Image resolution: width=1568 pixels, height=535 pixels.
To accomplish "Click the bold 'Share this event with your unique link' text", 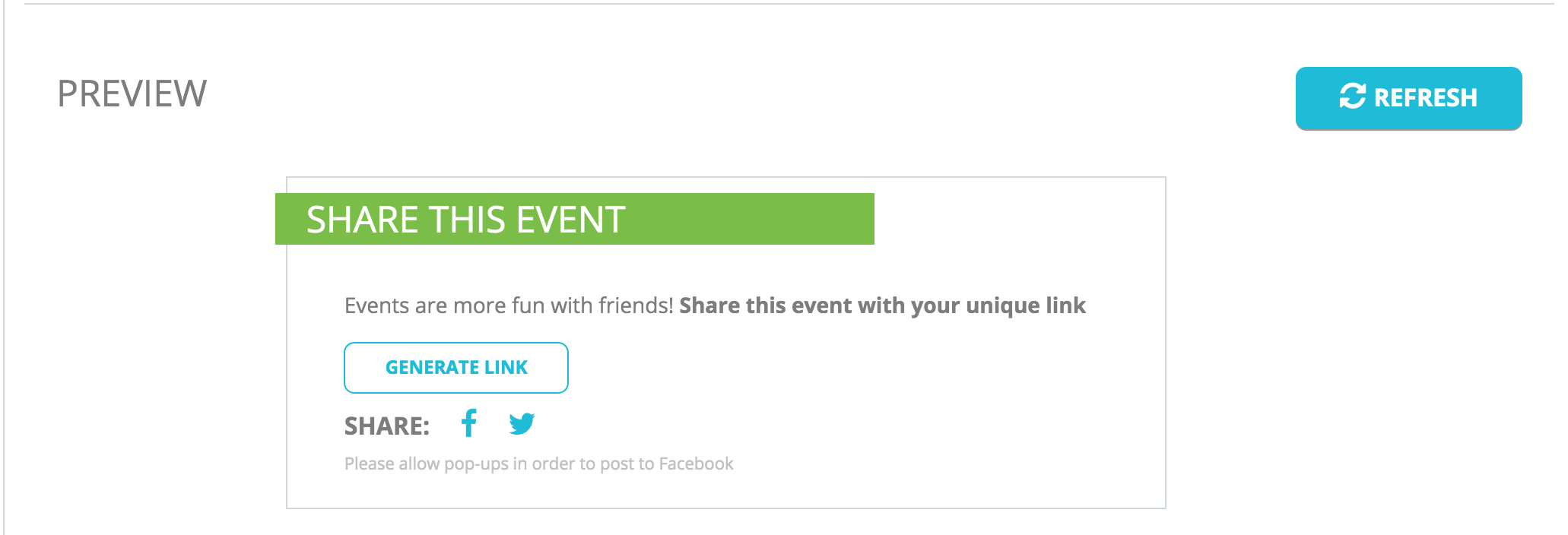I will (882, 305).
